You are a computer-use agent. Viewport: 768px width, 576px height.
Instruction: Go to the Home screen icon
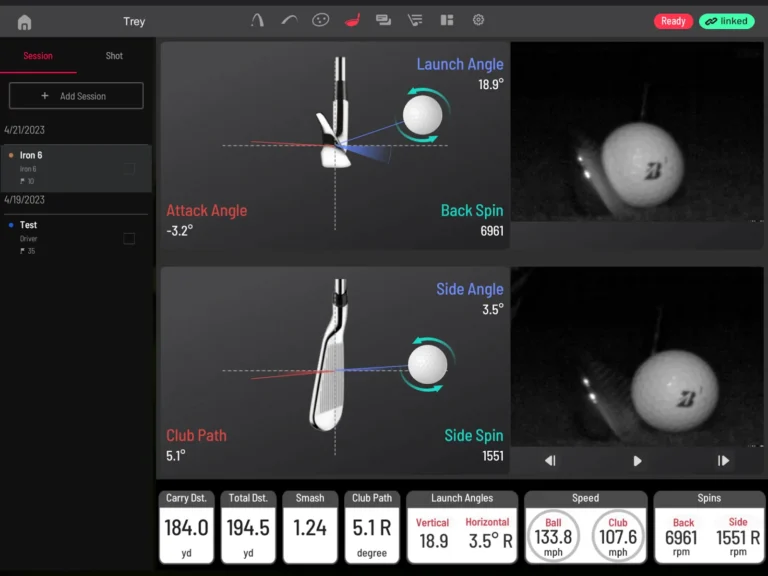pyautogui.click(x=25, y=22)
